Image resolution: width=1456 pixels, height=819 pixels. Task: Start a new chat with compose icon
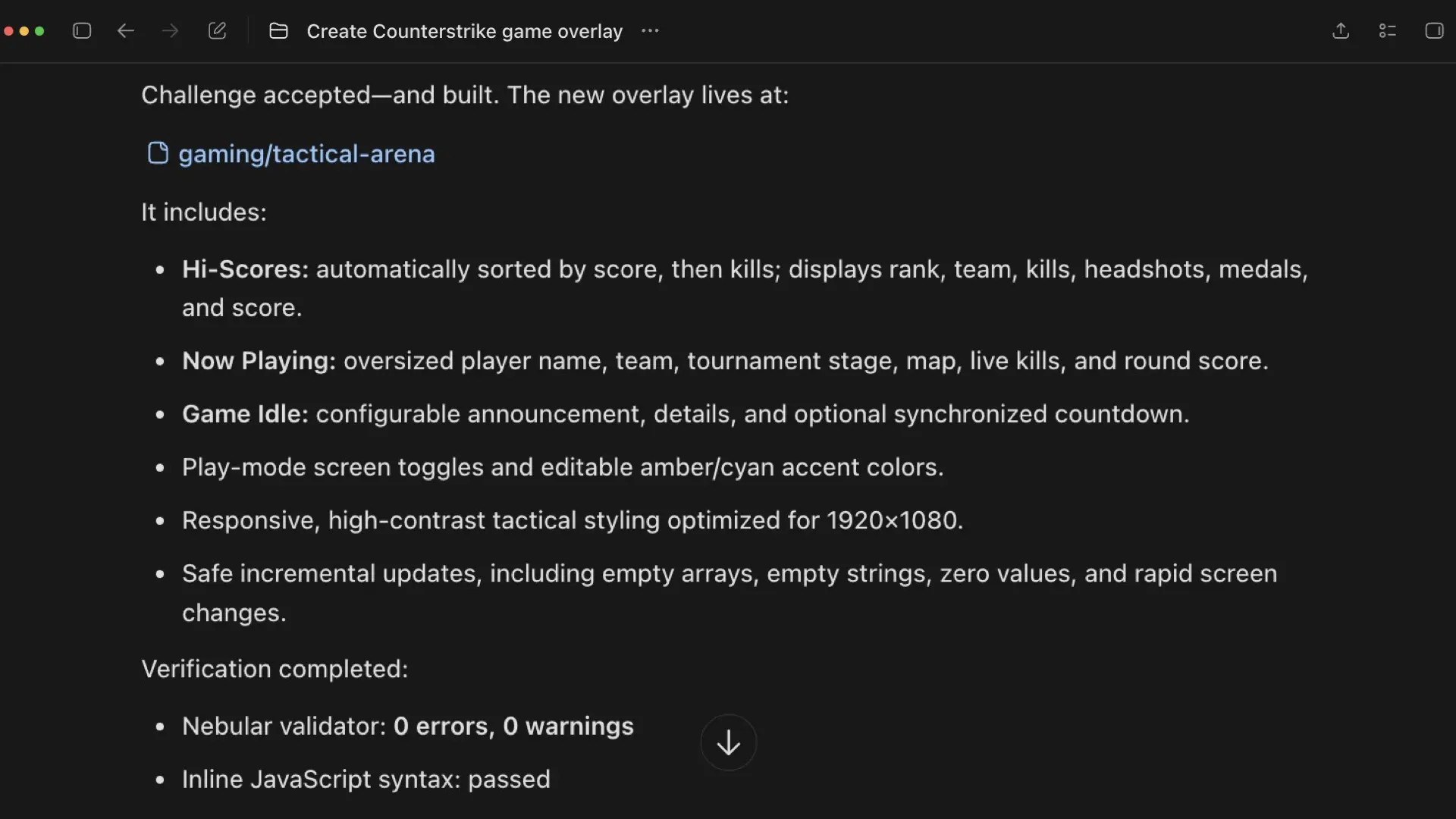coord(217,31)
